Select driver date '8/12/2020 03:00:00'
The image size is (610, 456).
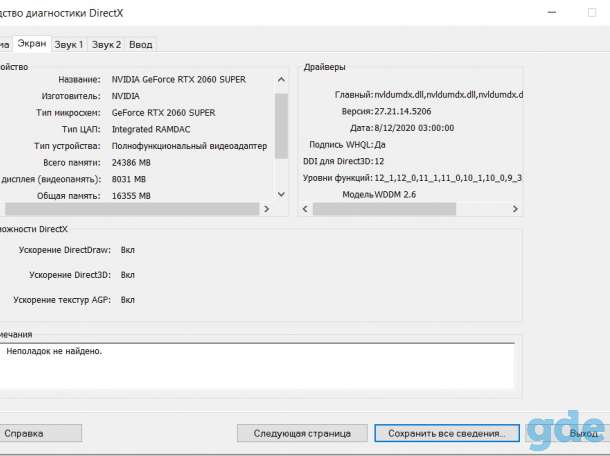414,128
